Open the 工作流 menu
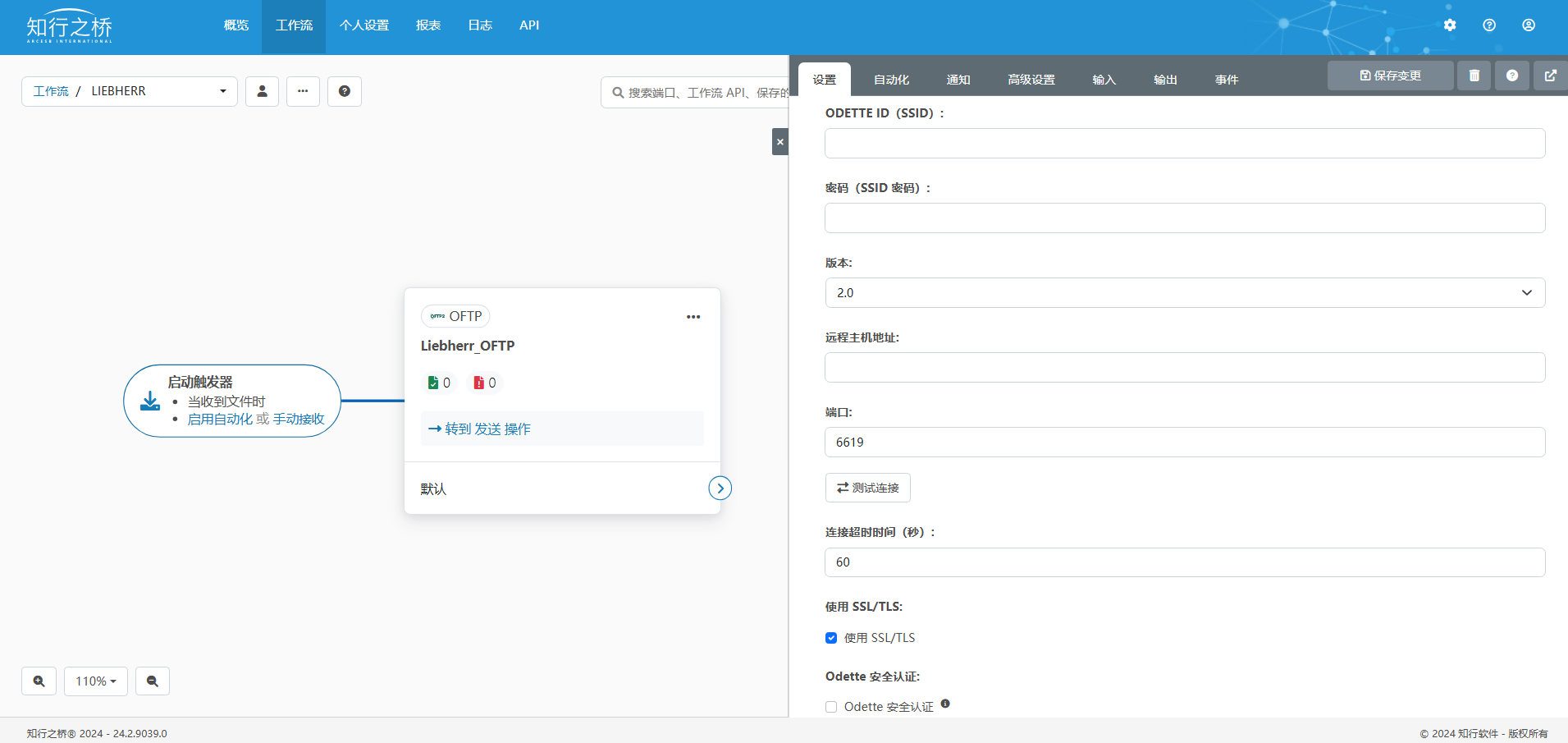1568x743 pixels. [x=294, y=25]
